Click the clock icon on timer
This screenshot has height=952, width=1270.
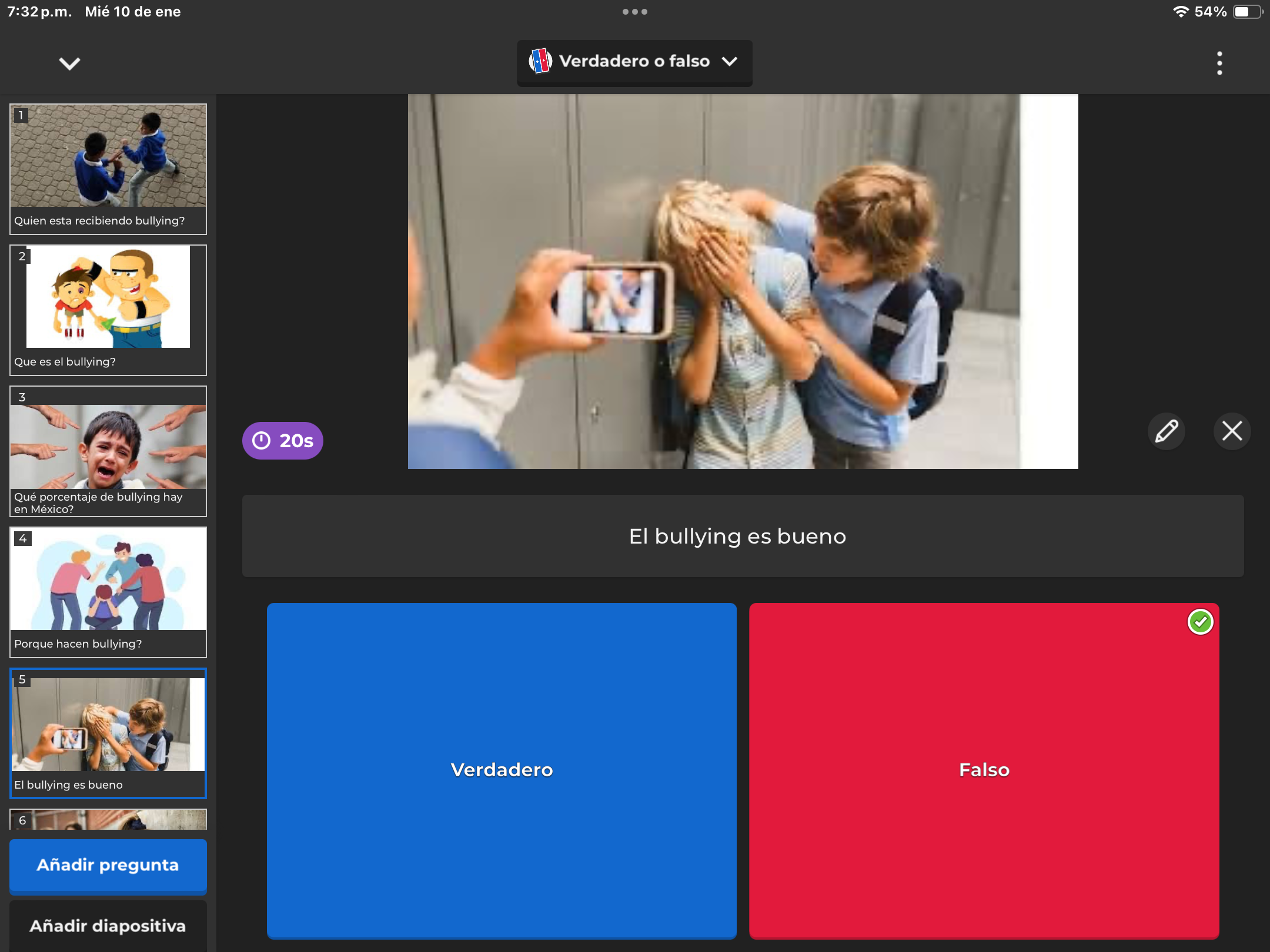click(x=262, y=441)
